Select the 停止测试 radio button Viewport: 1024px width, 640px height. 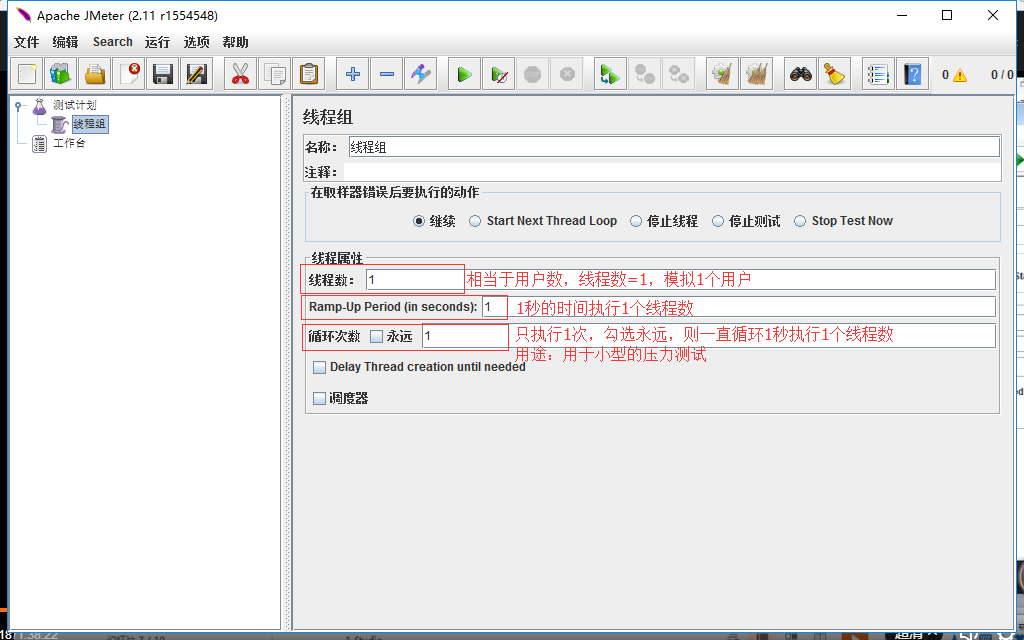718,221
